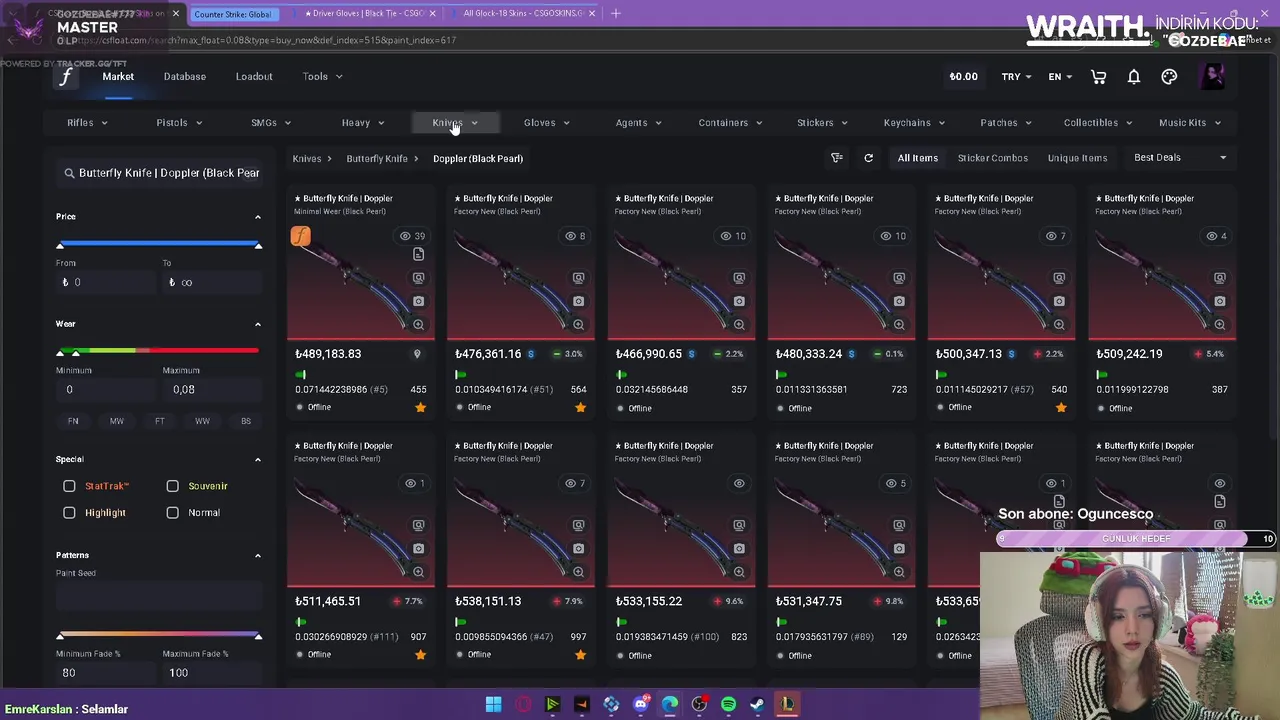Click the Knives breadcrumb link
Image resolution: width=1280 pixels, height=720 pixels.
[307, 159]
